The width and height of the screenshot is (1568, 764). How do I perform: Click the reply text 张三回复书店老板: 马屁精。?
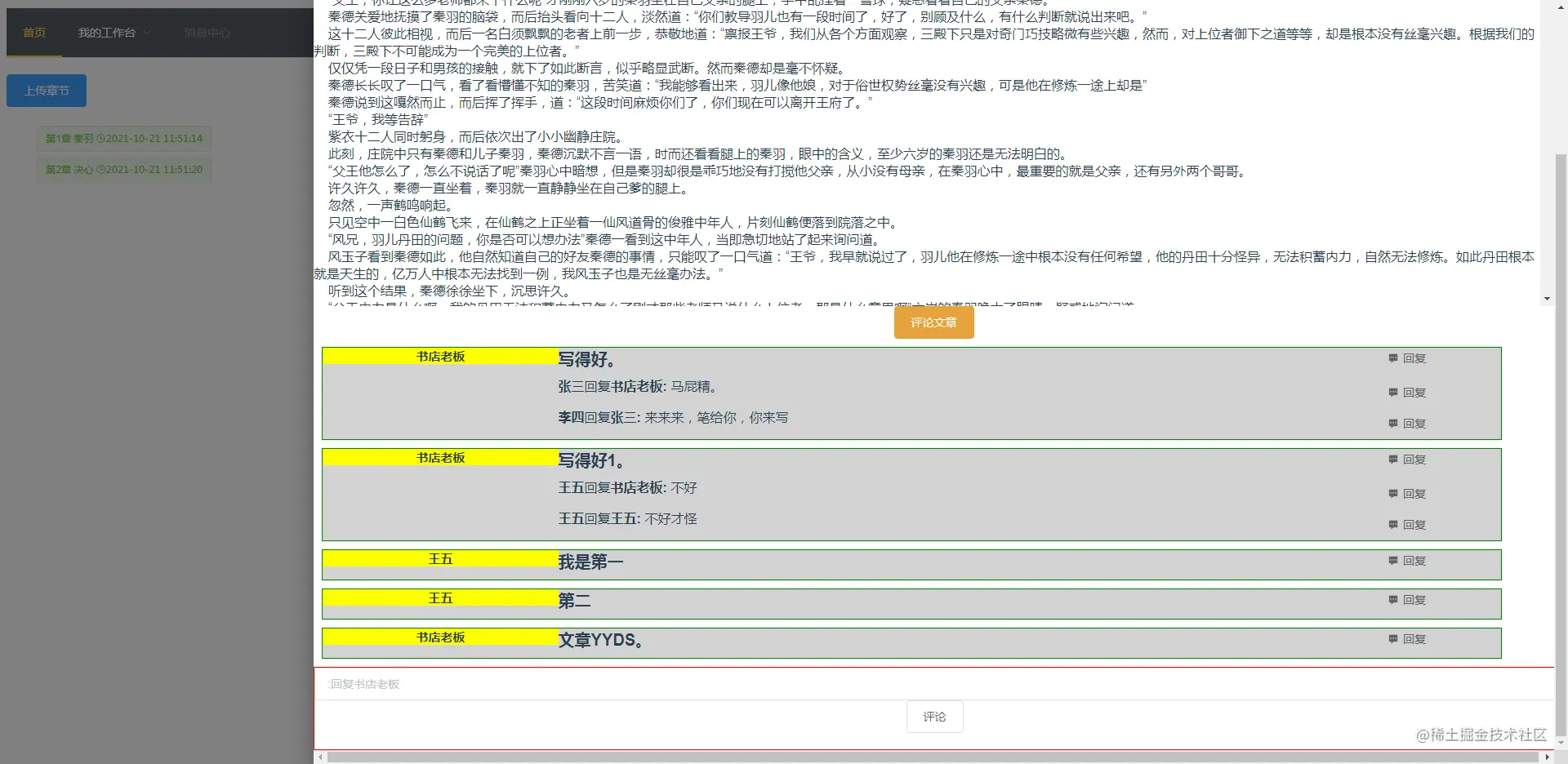coord(638,387)
